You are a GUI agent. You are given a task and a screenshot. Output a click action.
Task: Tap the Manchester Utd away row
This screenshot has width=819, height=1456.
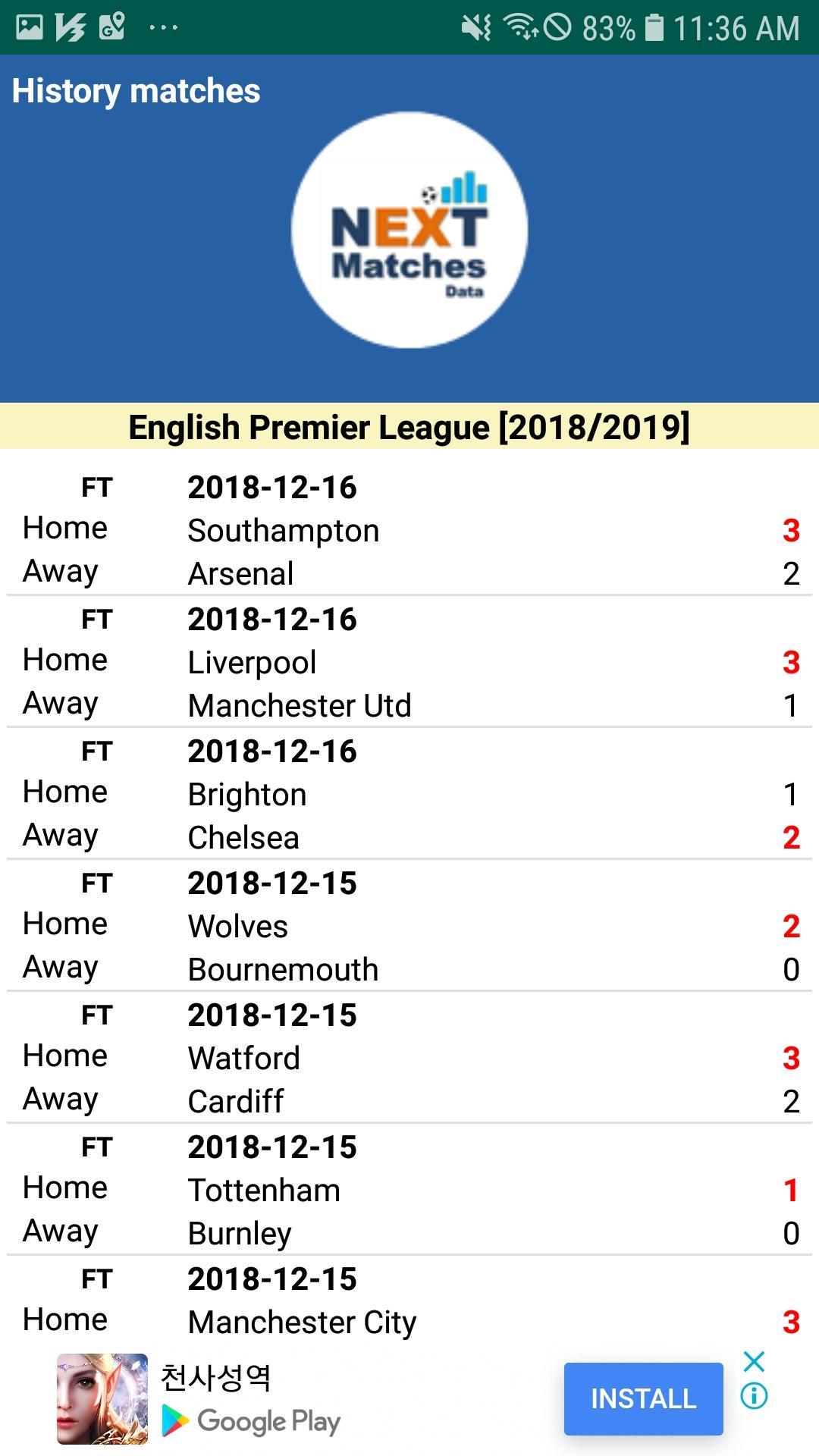[409, 706]
